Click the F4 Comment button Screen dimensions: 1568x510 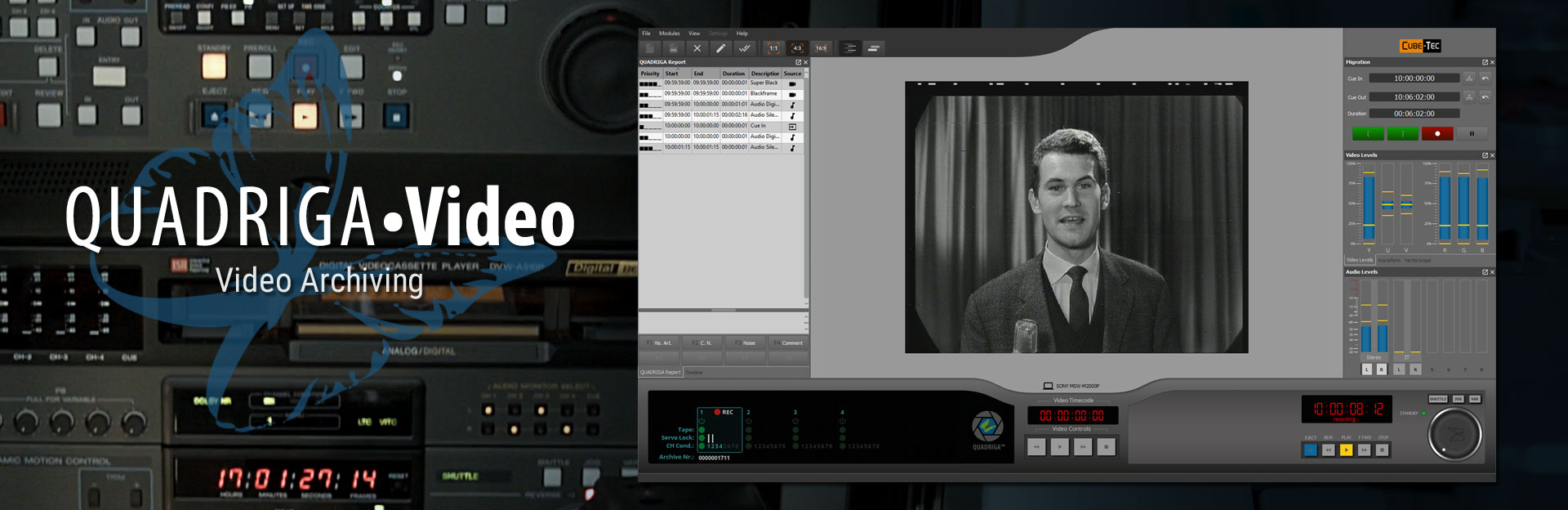point(789,343)
